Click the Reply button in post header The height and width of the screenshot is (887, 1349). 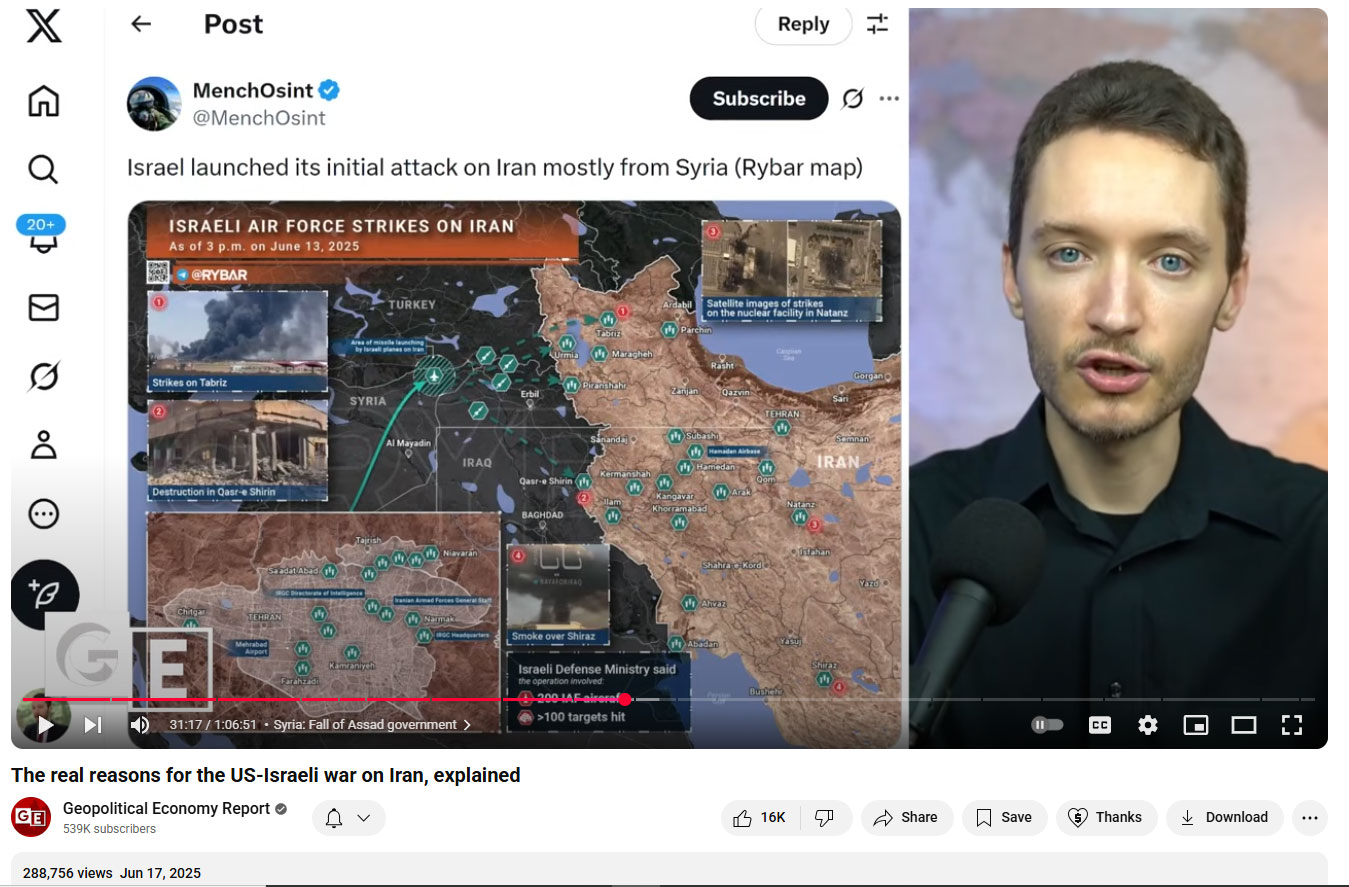coord(803,24)
